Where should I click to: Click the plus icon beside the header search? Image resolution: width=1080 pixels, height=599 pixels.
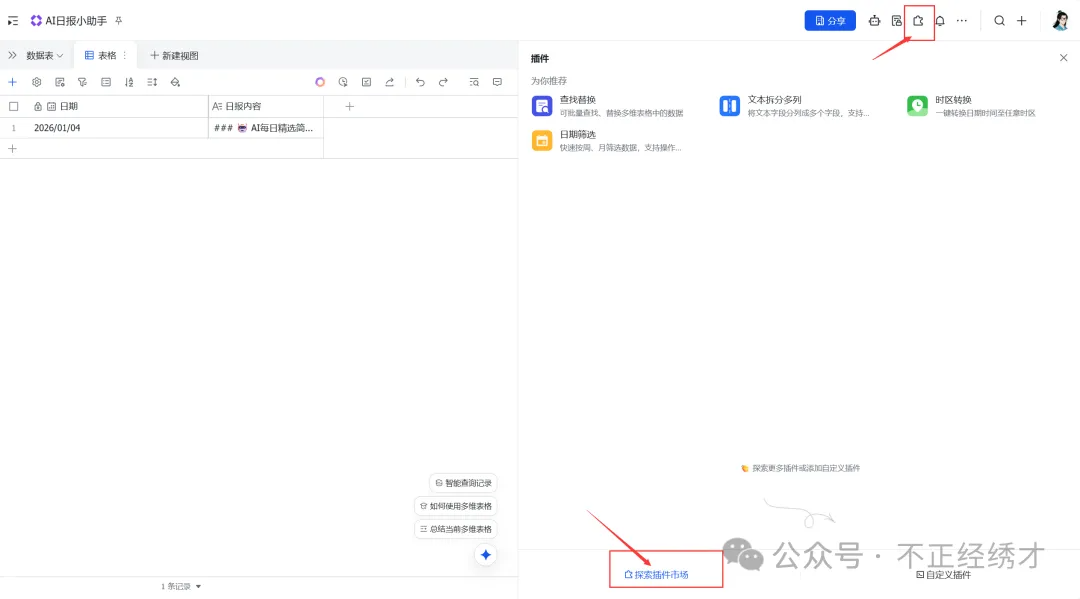[1021, 21]
